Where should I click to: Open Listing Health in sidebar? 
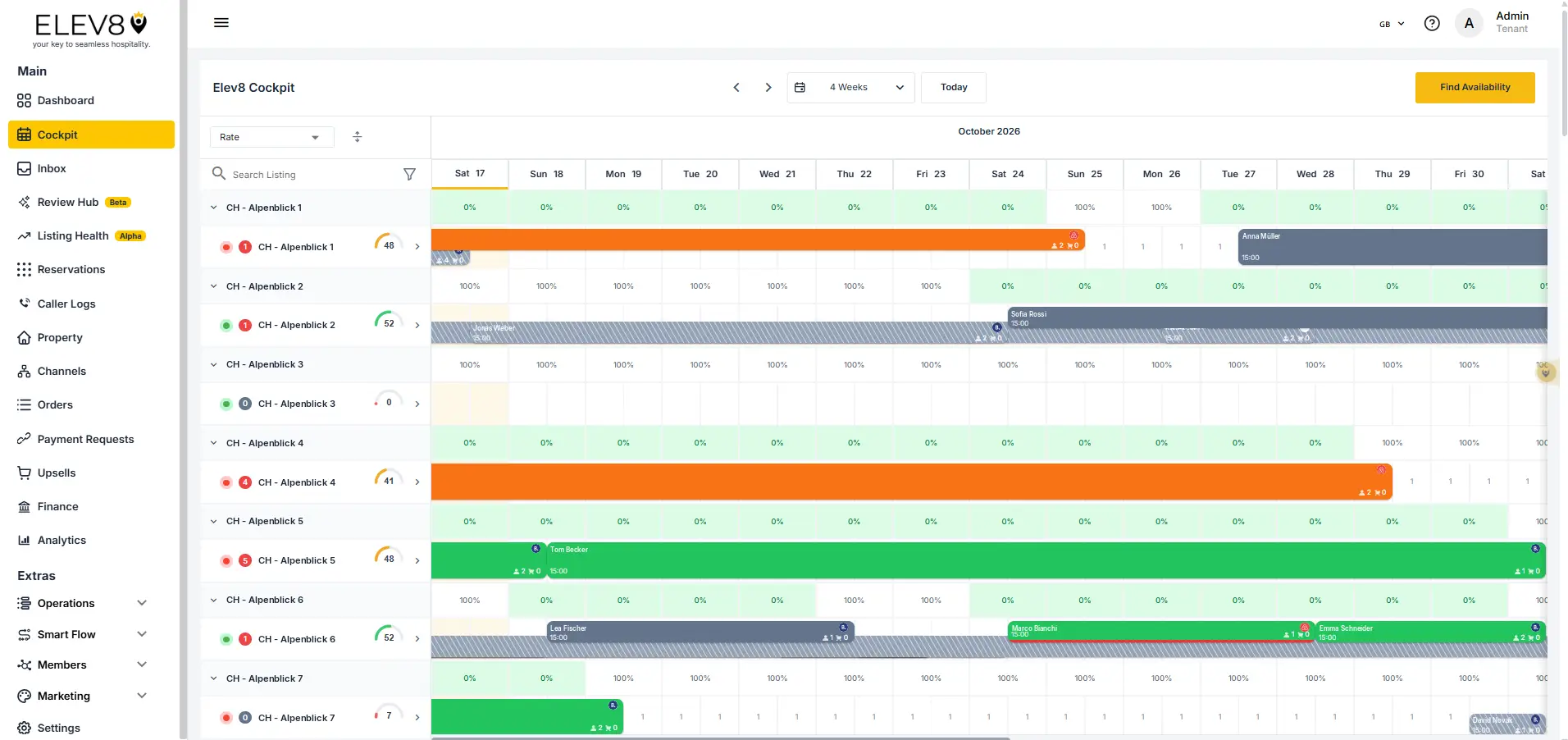tap(91, 235)
